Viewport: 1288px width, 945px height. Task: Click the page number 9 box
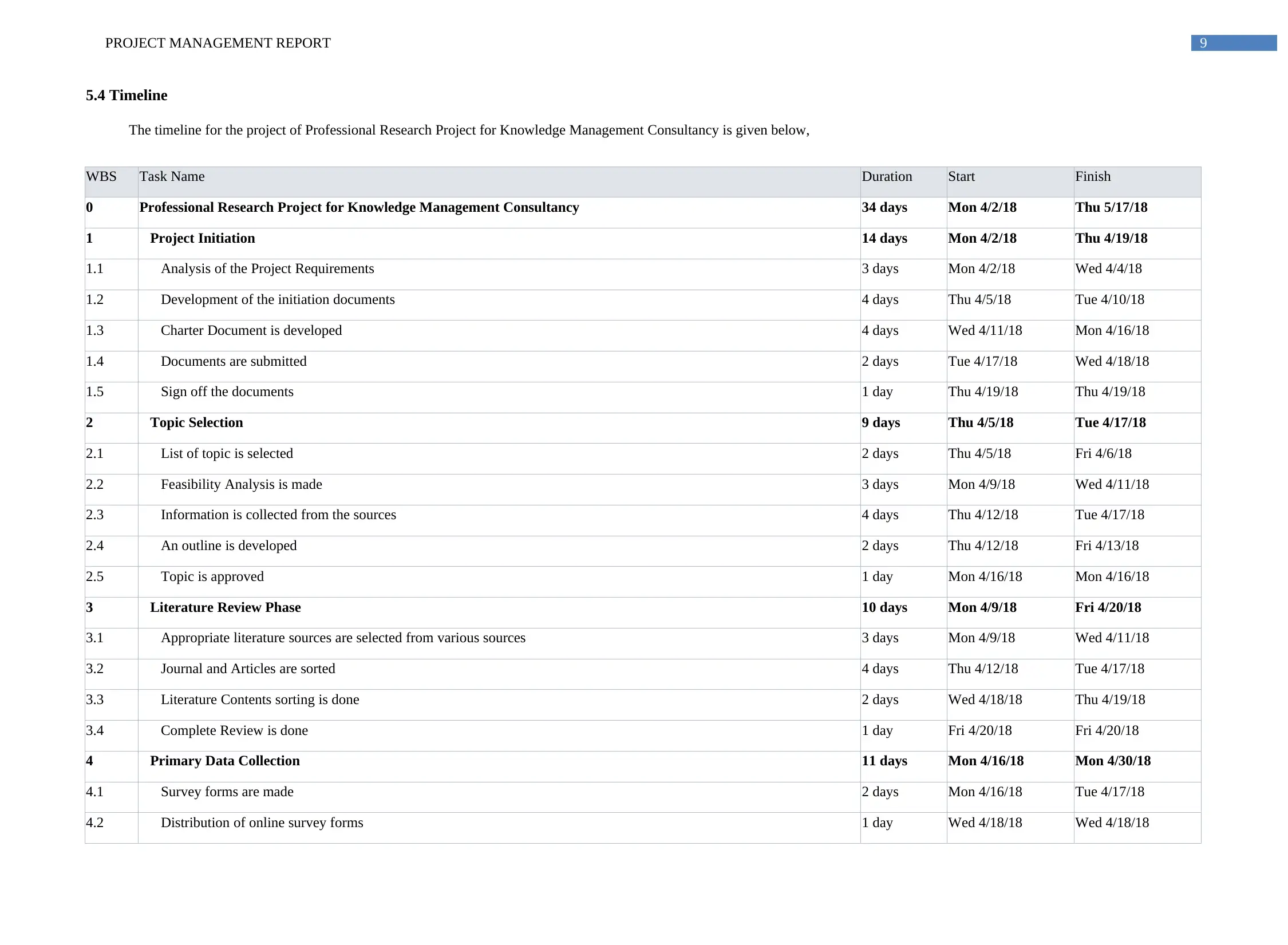pos(1234,44)
